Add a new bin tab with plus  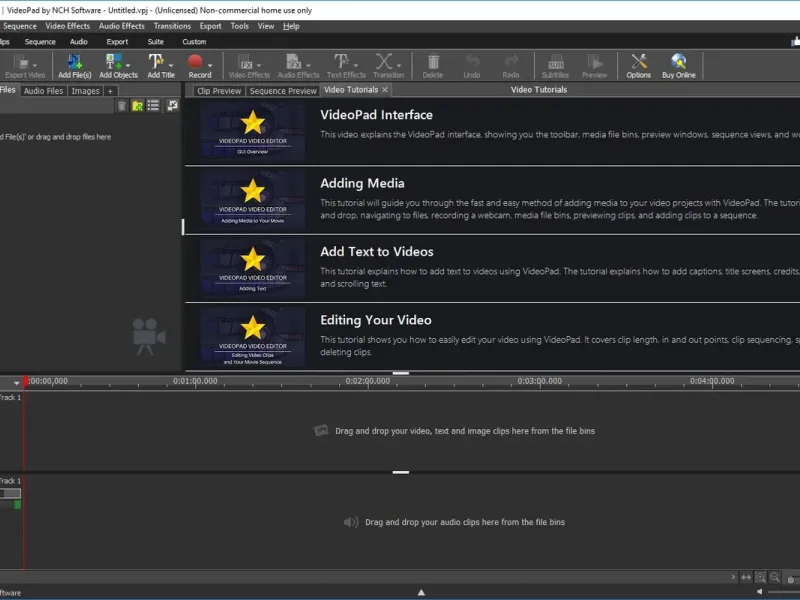(110, 91)
